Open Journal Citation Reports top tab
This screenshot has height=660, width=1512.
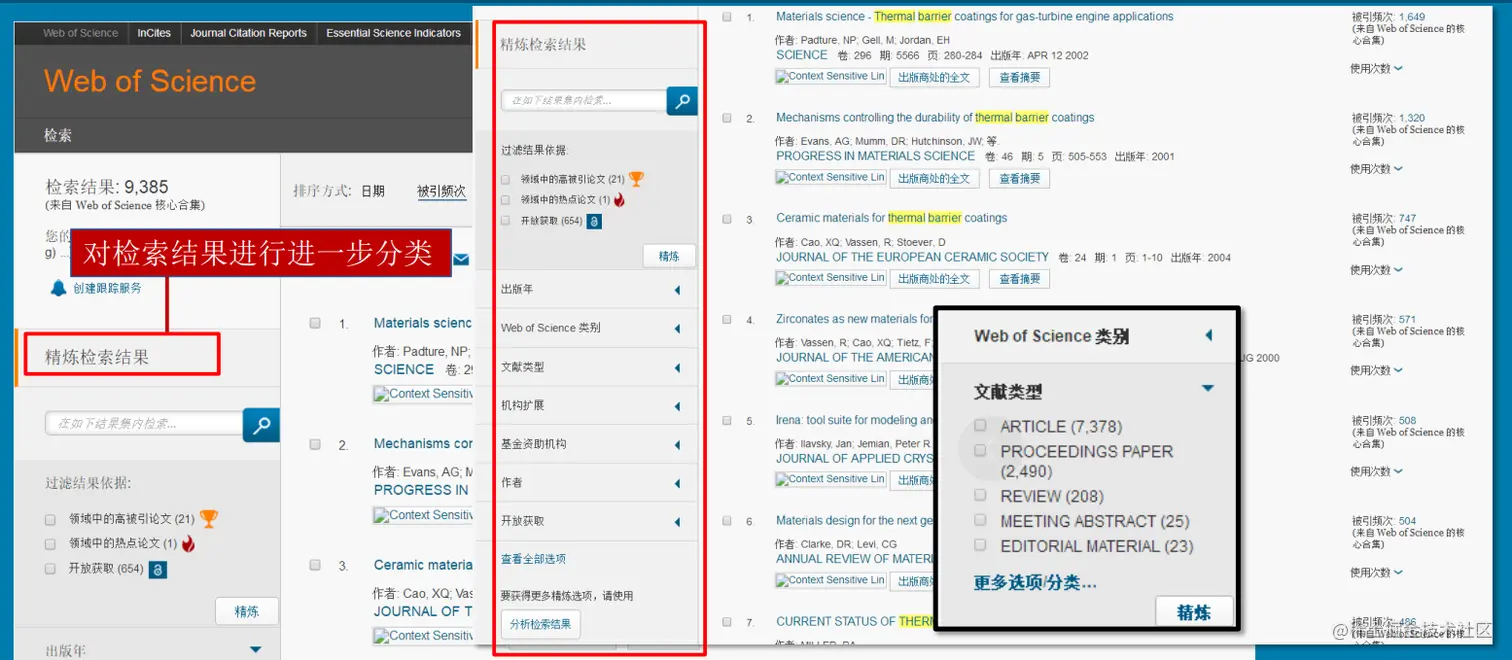pos(249,33)
